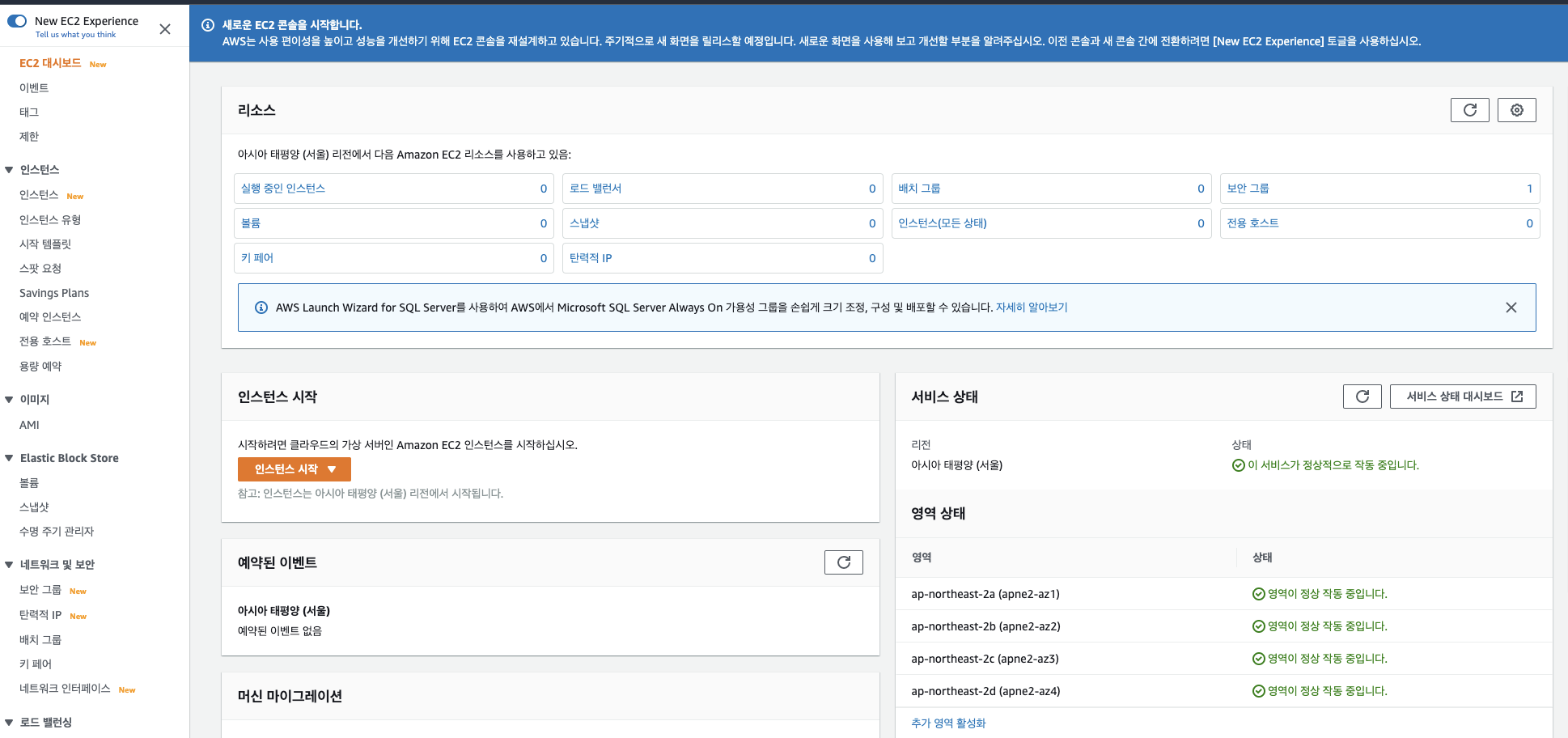
Task: Click 로드 밸런서 resource link
Action: point(595,189)
